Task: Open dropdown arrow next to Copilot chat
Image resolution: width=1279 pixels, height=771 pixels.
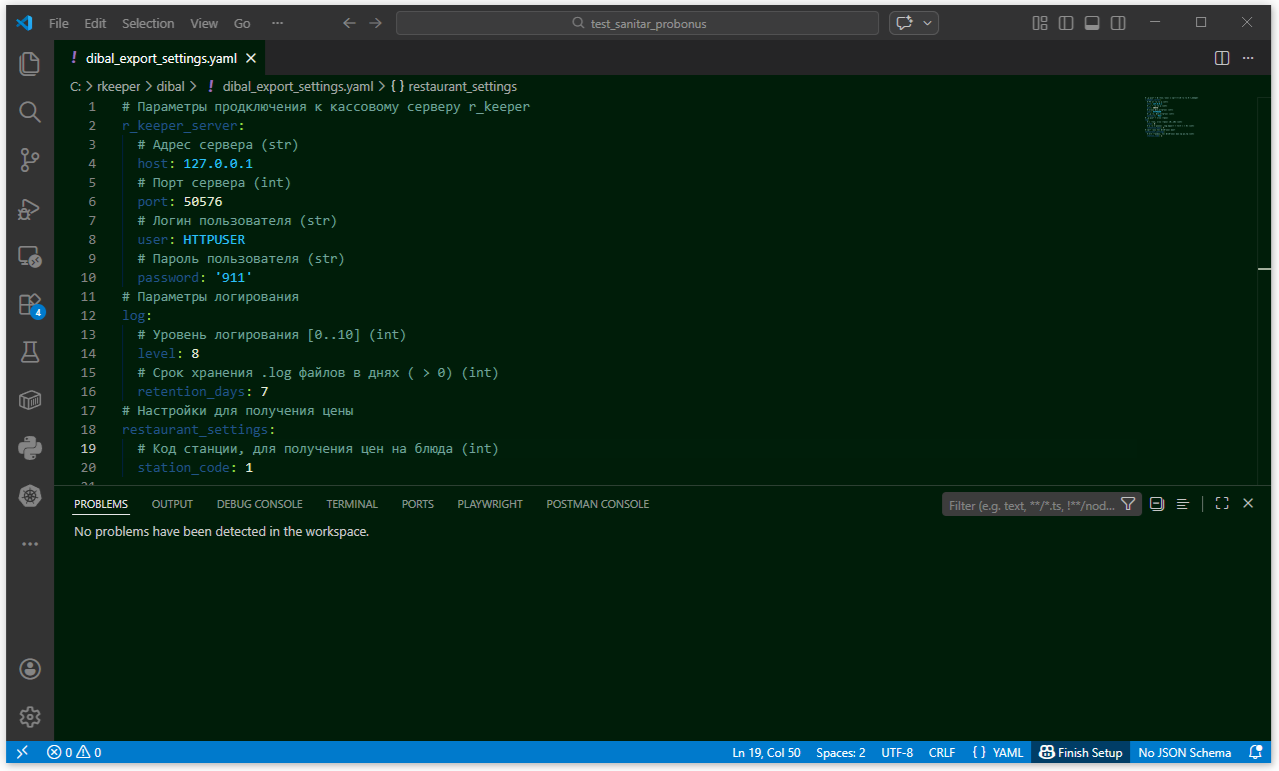Action: click(929, 23)
